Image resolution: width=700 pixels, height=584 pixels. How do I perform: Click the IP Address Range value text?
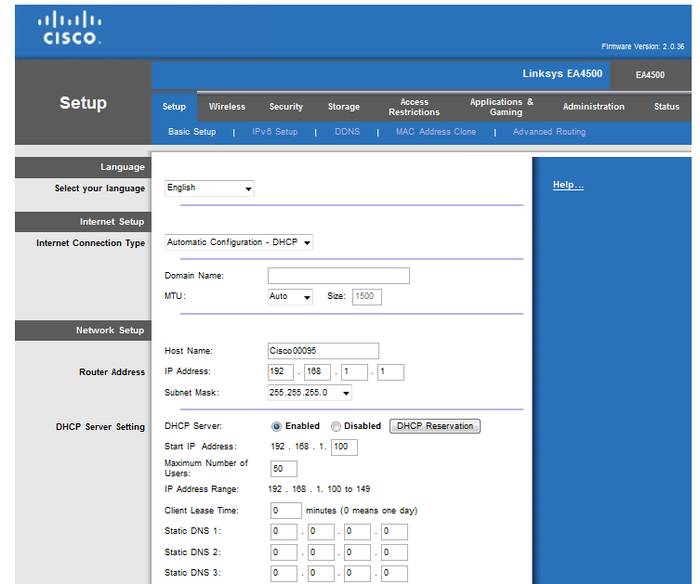click(x=319, y=489)
